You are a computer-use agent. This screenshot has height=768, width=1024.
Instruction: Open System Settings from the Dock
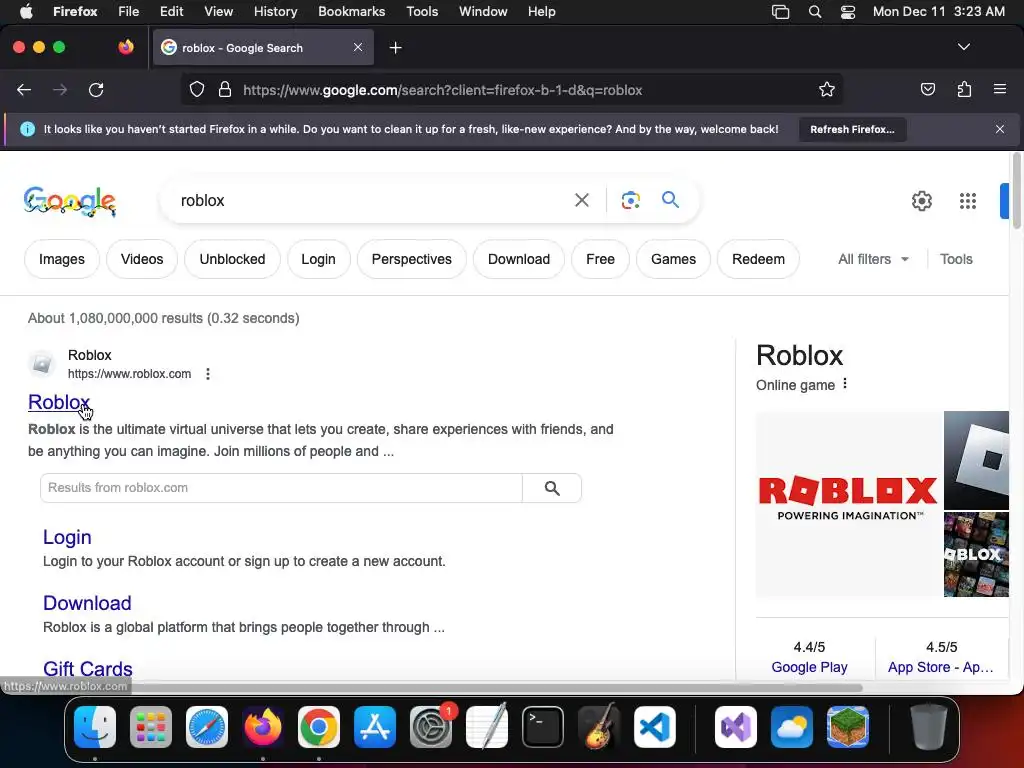[x=431, y=727]
